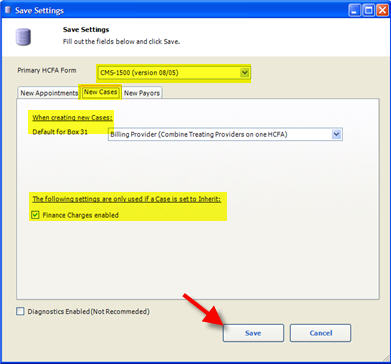
Task: Minimize the Save Settings window
Action: click(355, 11)
